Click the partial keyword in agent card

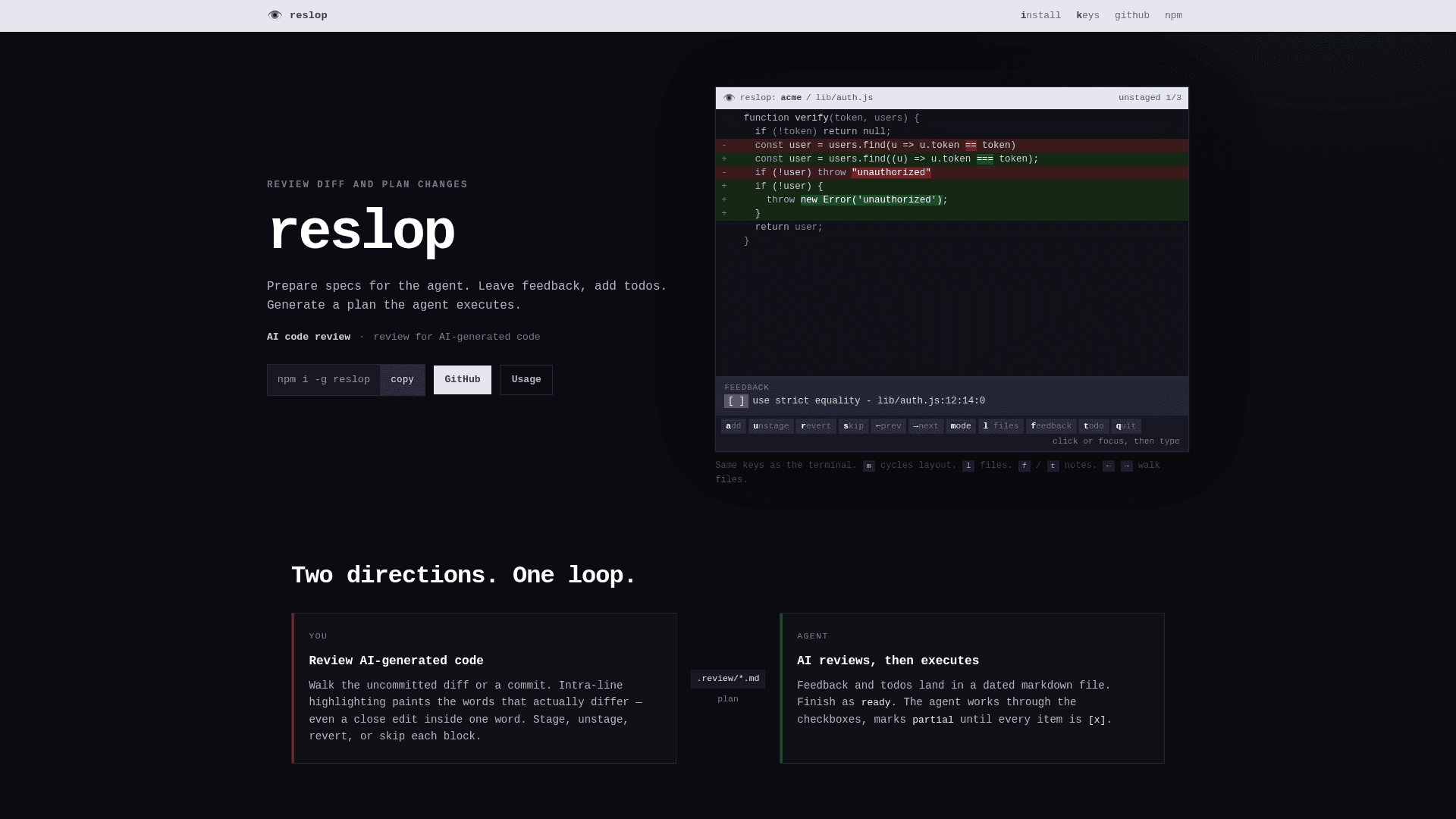(x=933, y=720)
